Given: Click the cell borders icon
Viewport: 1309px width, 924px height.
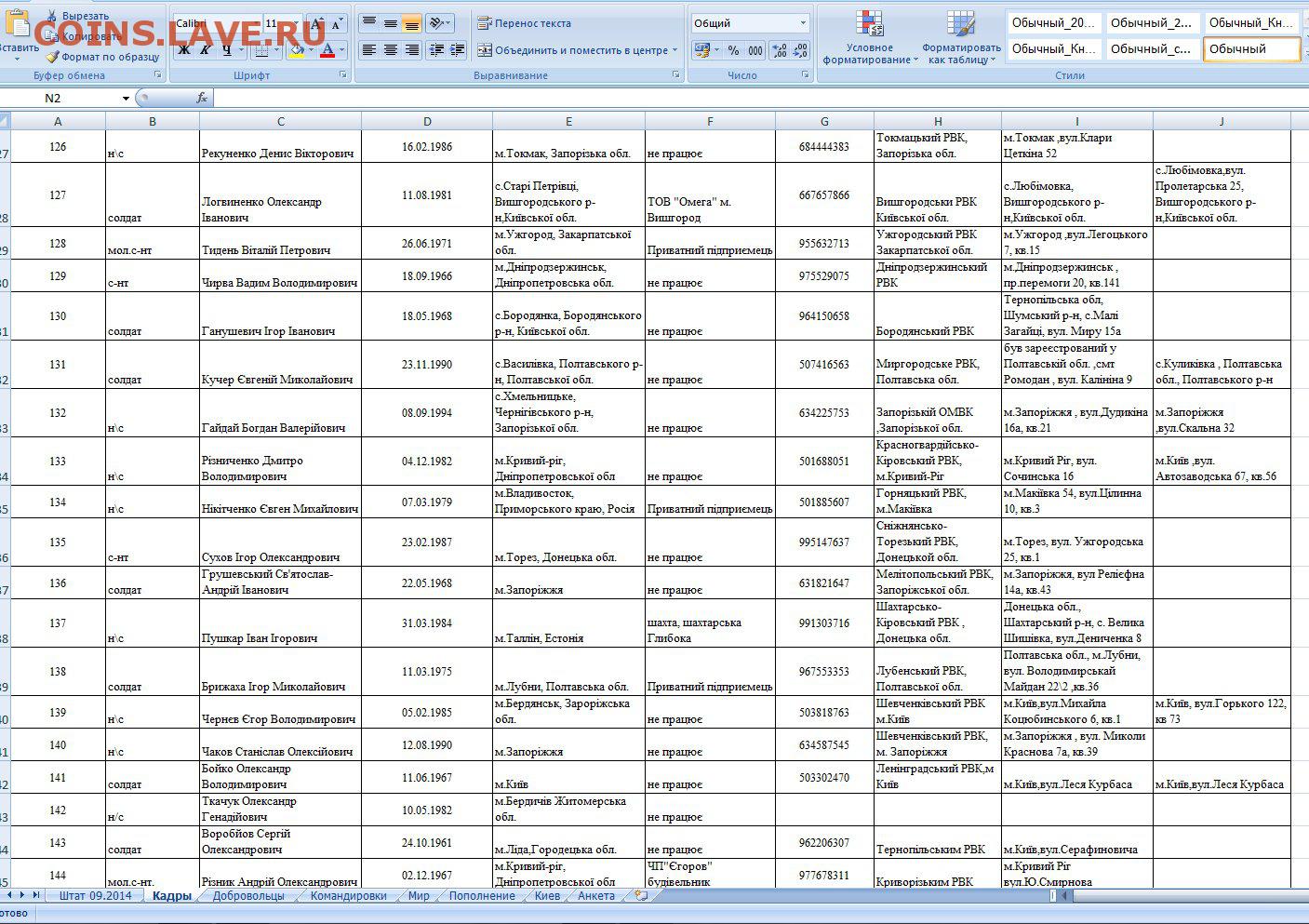Looking at the screenshot, I should coord(262,50).
